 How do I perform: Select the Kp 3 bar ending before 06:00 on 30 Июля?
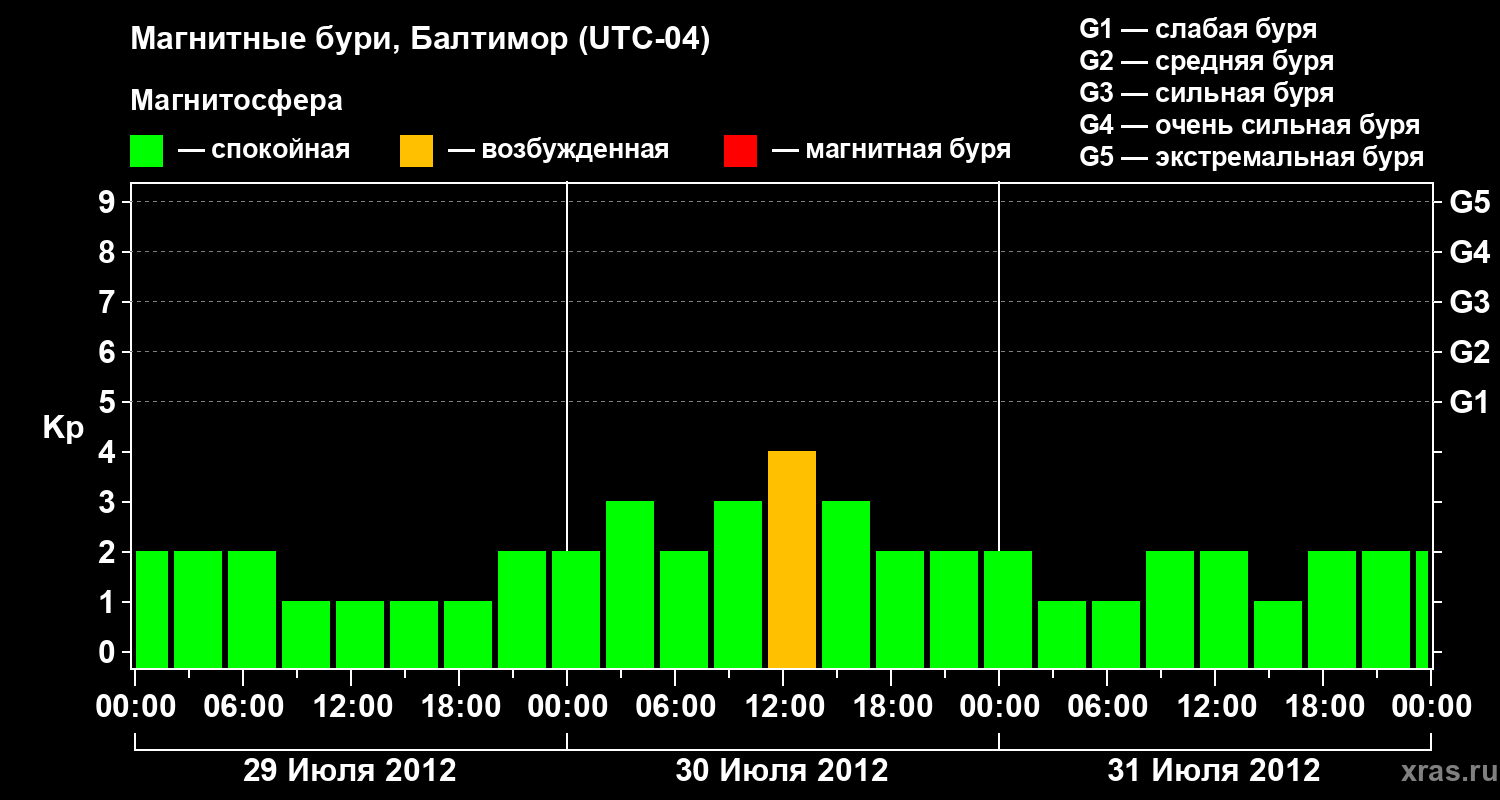point(630,585)
